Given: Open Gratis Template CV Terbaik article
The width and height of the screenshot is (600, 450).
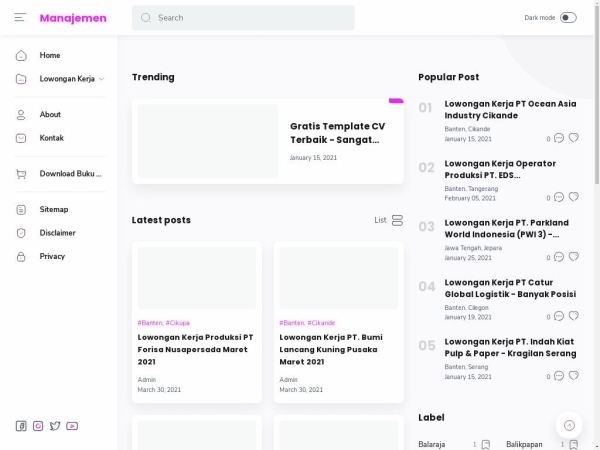Looking at the screenshot, I should tap(337, 133).
